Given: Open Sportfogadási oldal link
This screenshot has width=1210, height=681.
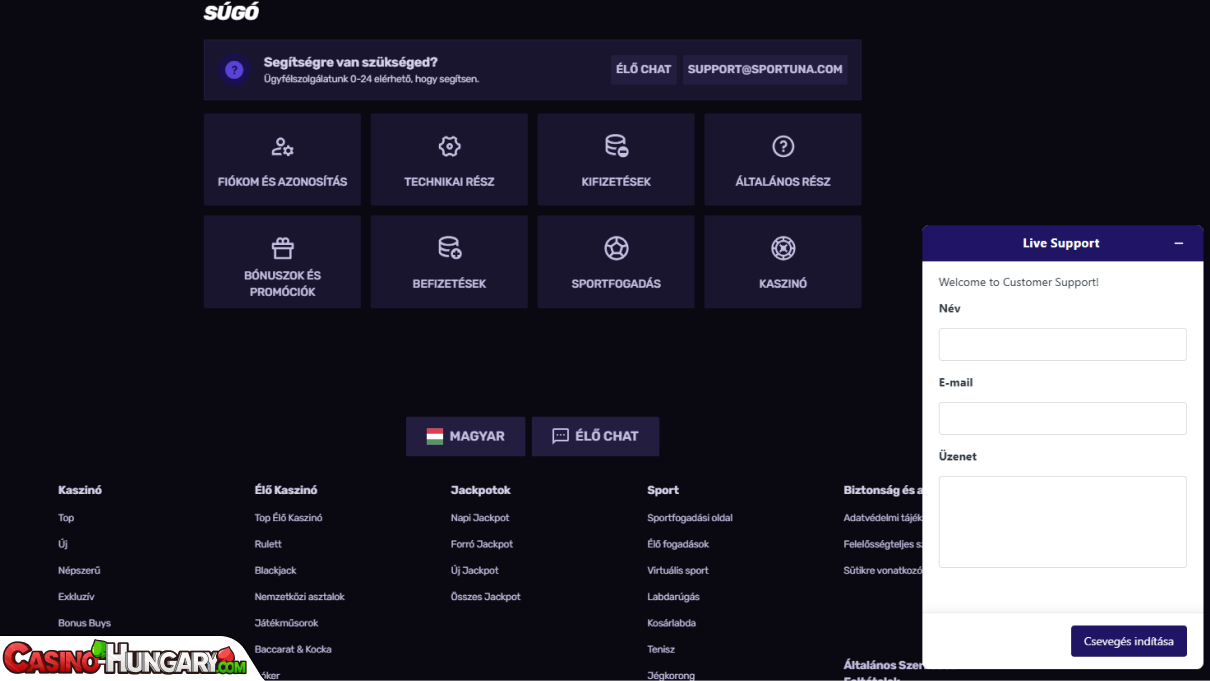Looking at the screenshot, I should pyautogui.click(x=690, y=518).
